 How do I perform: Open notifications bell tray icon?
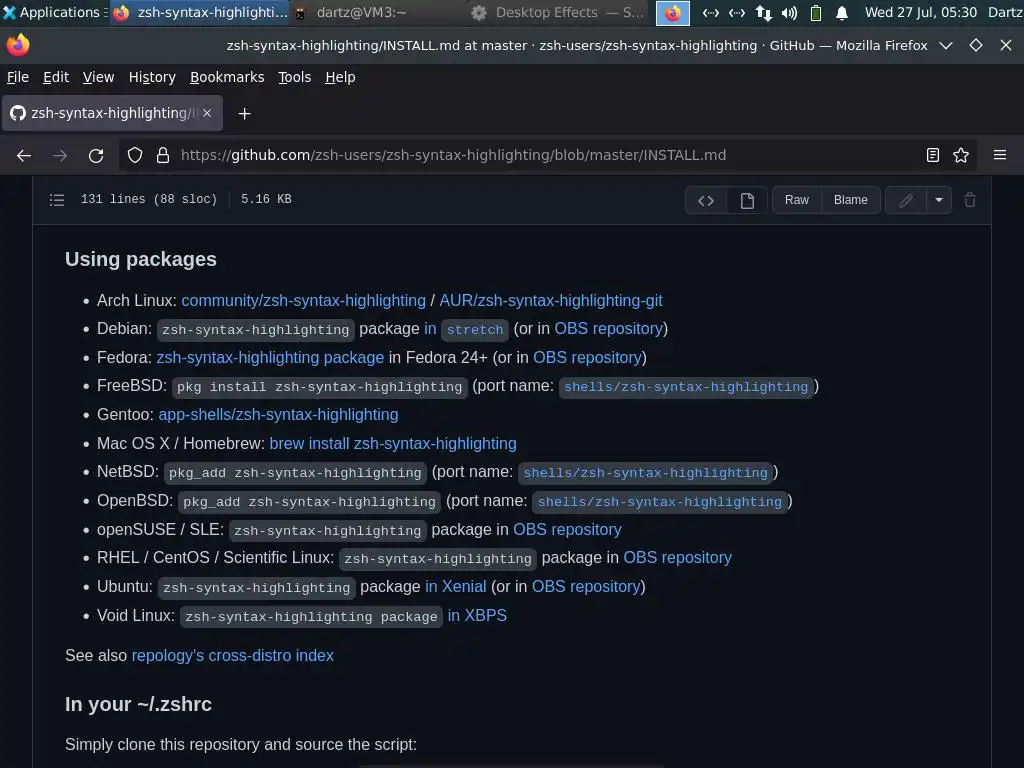point(842,12)
